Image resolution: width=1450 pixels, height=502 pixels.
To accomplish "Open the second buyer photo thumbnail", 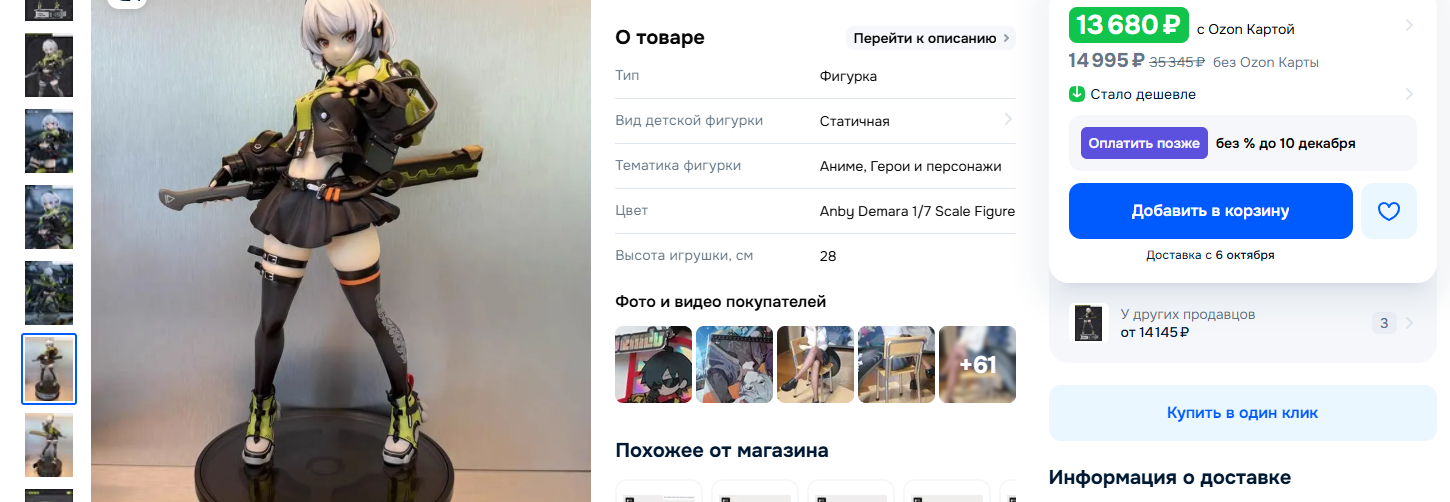I will (734, 364).
